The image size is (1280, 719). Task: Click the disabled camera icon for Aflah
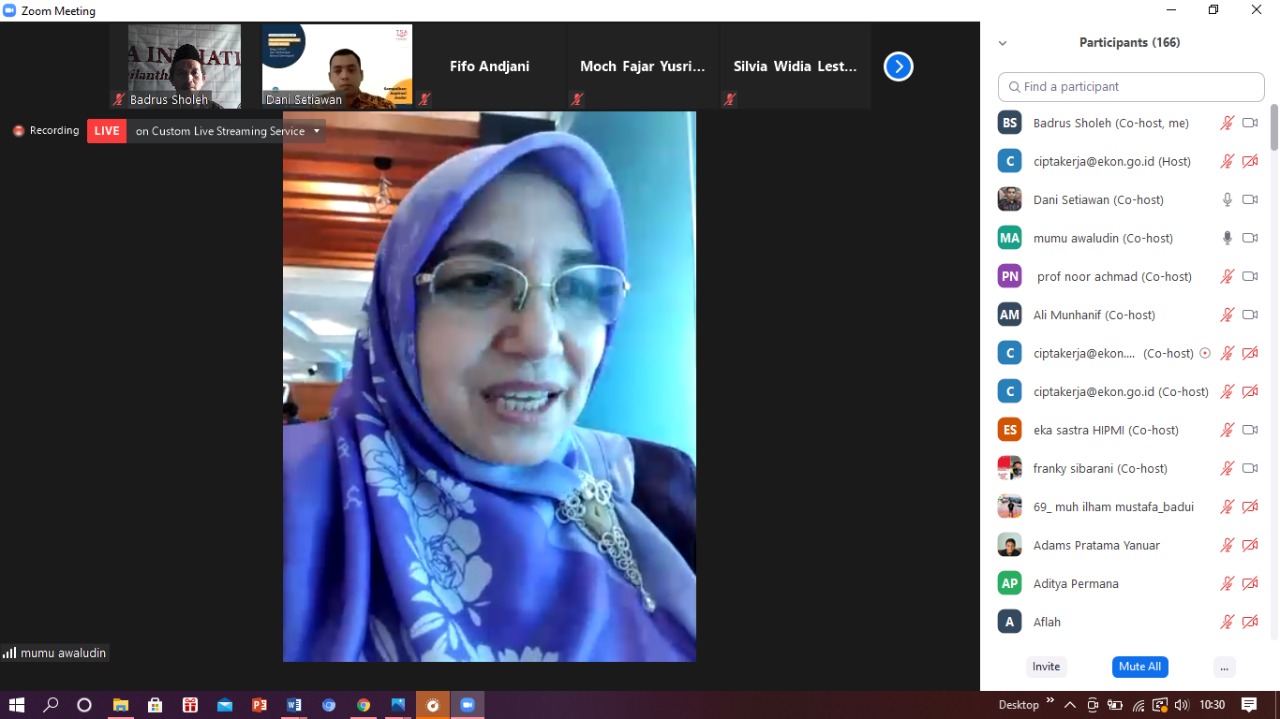coord(1249,622)
